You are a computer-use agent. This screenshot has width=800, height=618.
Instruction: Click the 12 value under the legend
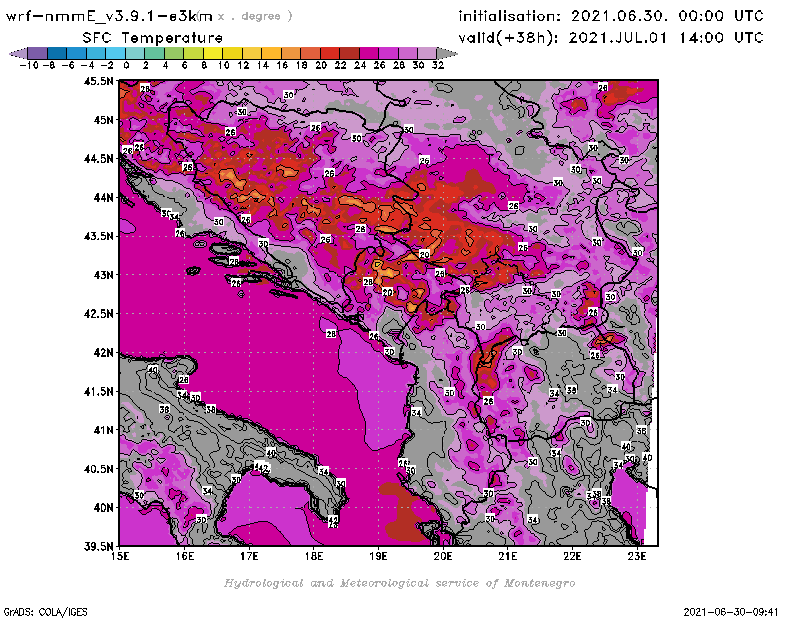pos(243,65)
